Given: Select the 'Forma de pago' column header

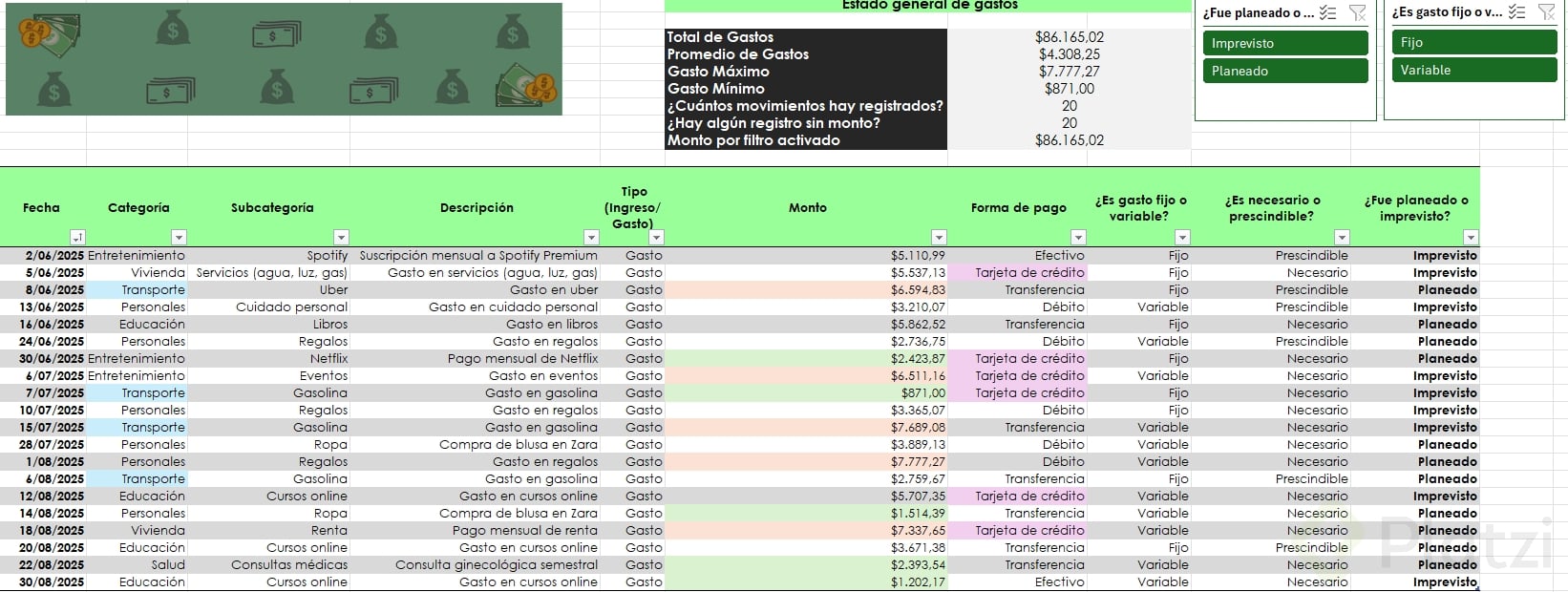Looking at the screenshot, I should coord(1018,207).
